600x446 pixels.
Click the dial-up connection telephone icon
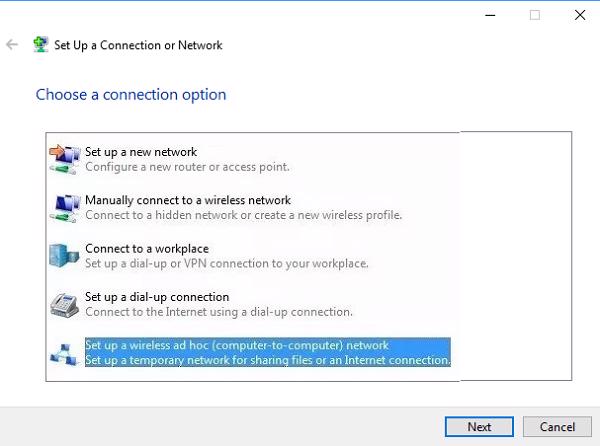tap(65, 304)
